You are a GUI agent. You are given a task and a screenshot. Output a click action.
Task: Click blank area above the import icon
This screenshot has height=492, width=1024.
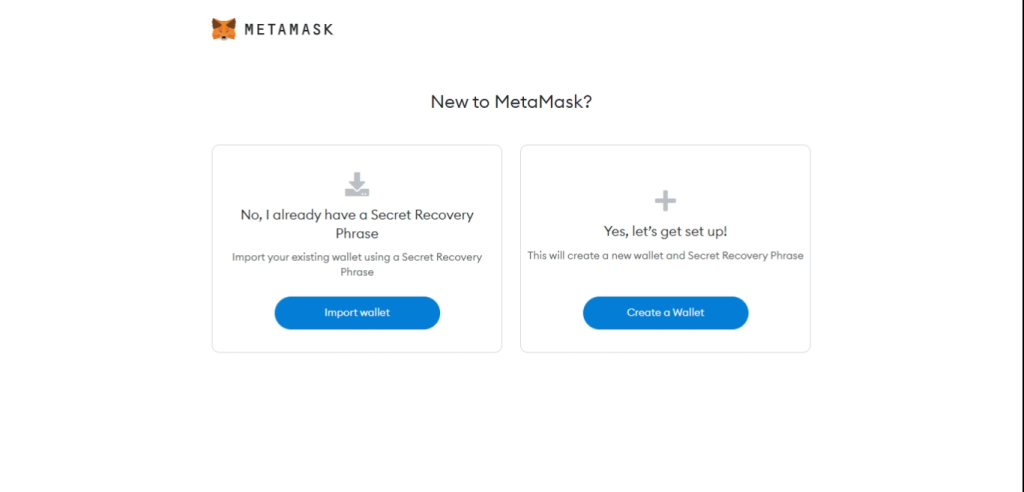(357, 158)
